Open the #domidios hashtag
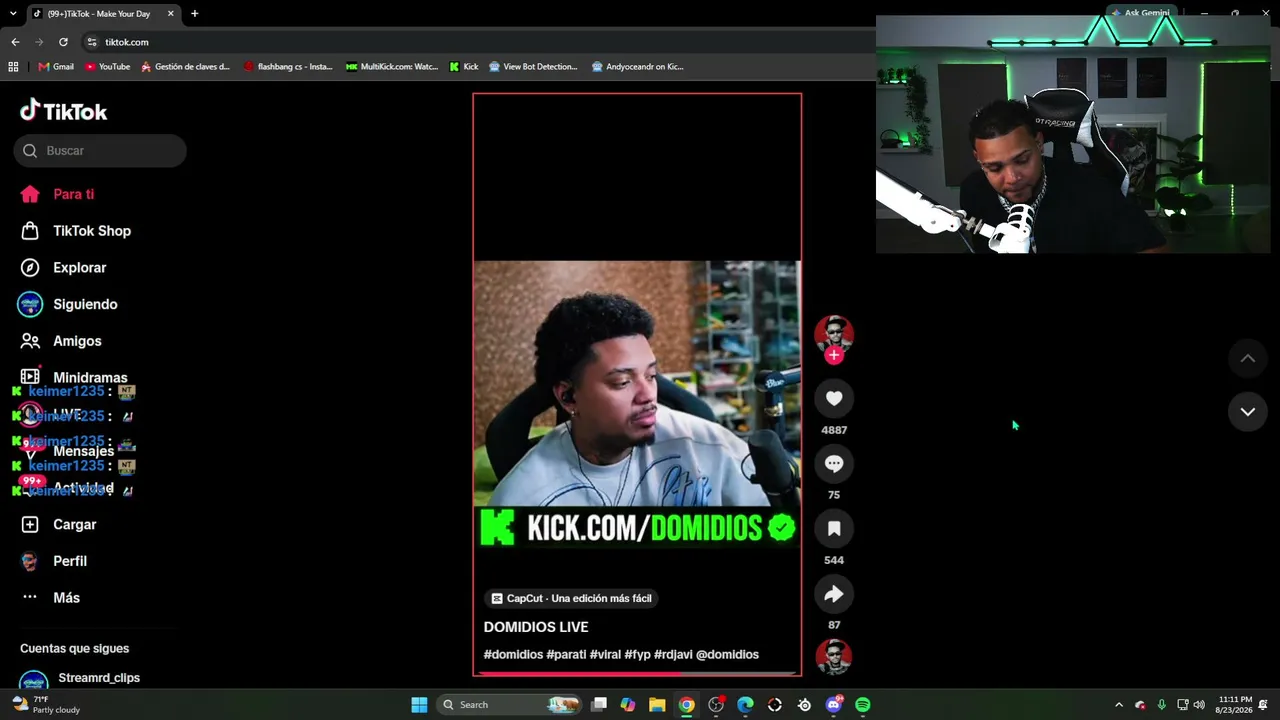1280x720 pixels. point(513,655)
